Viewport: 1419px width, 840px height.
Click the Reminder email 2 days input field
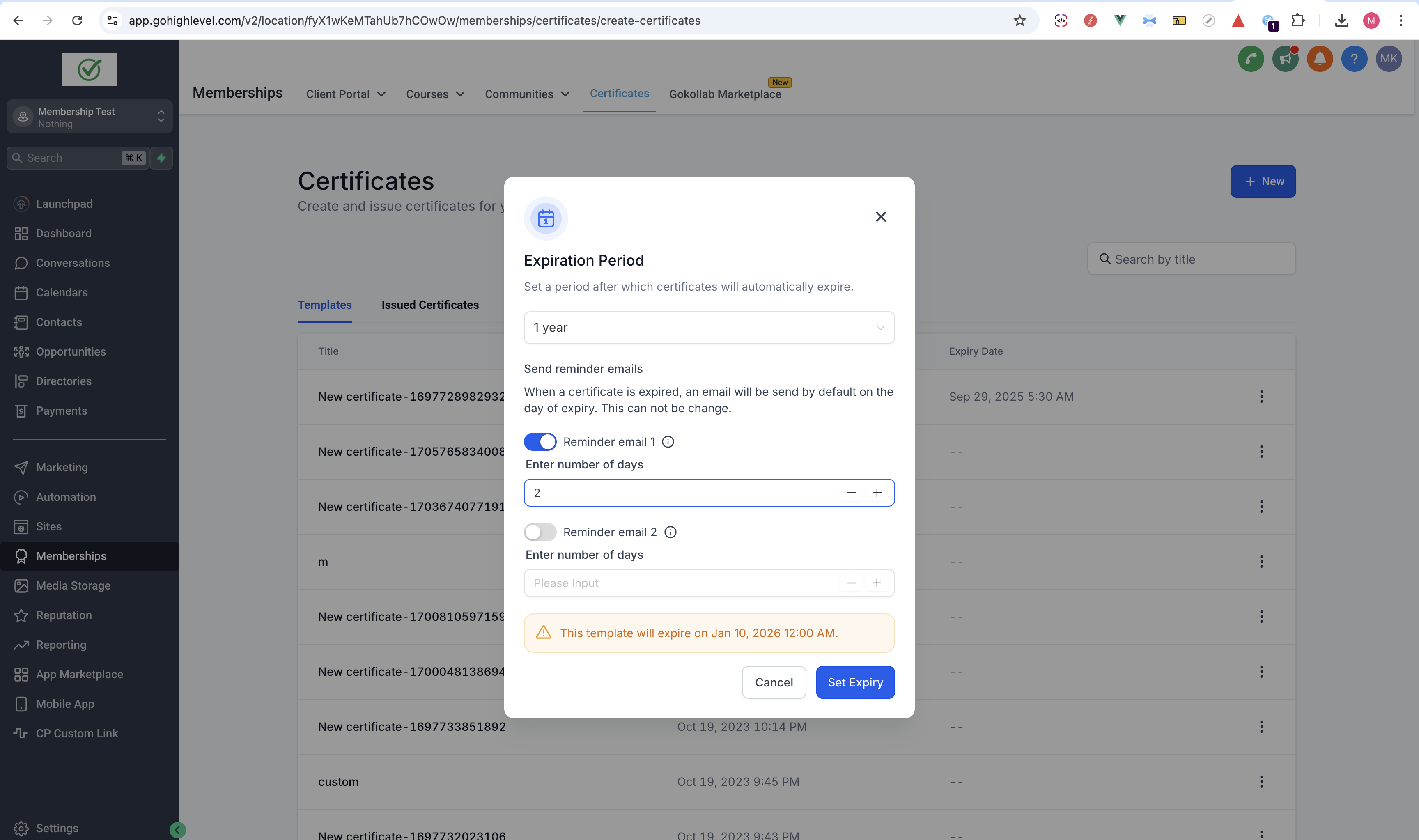tap(679, 583)
